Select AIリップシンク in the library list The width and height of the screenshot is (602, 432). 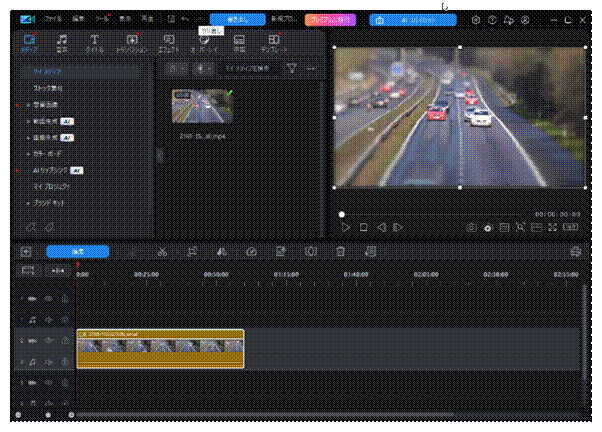50,170
